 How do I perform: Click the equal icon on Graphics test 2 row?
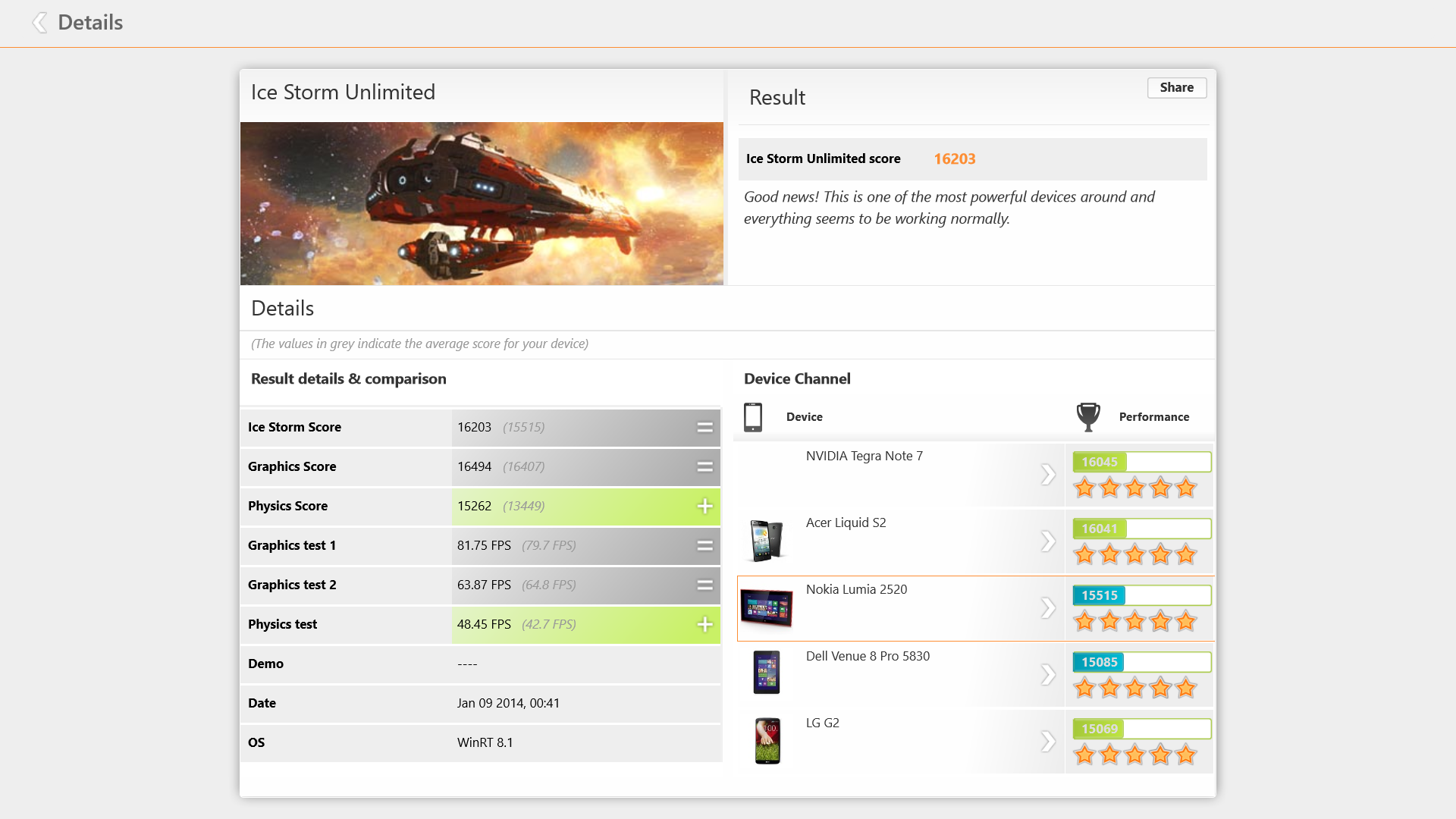point(704,585)
